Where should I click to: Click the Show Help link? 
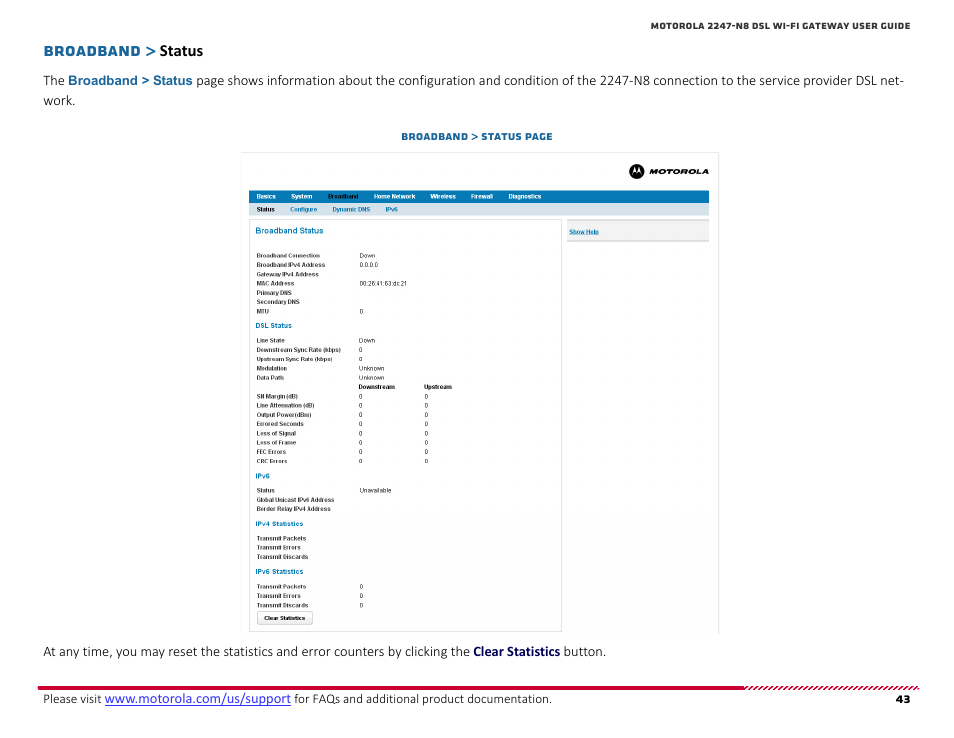583,232
